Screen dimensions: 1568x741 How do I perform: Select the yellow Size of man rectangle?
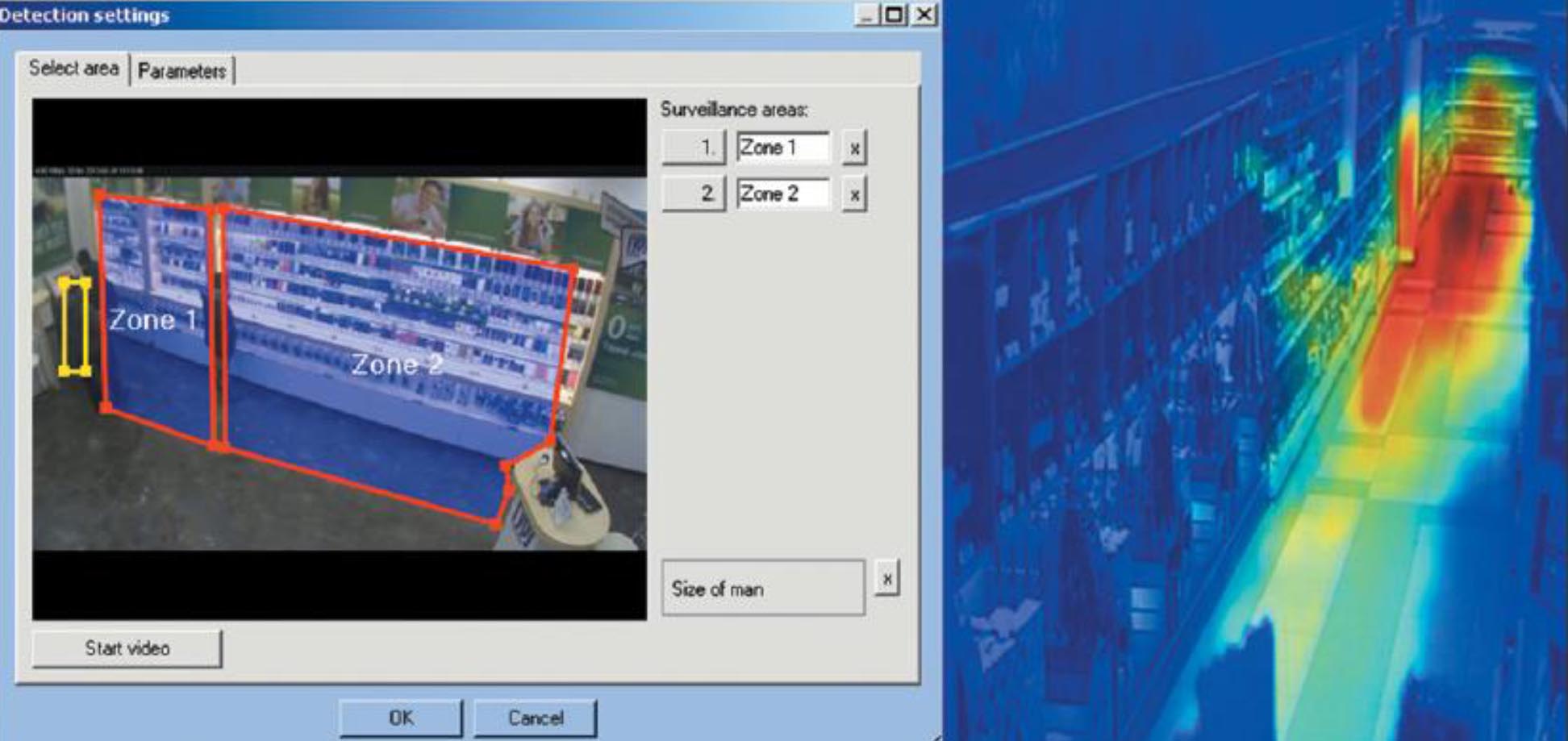pos(75,327)
